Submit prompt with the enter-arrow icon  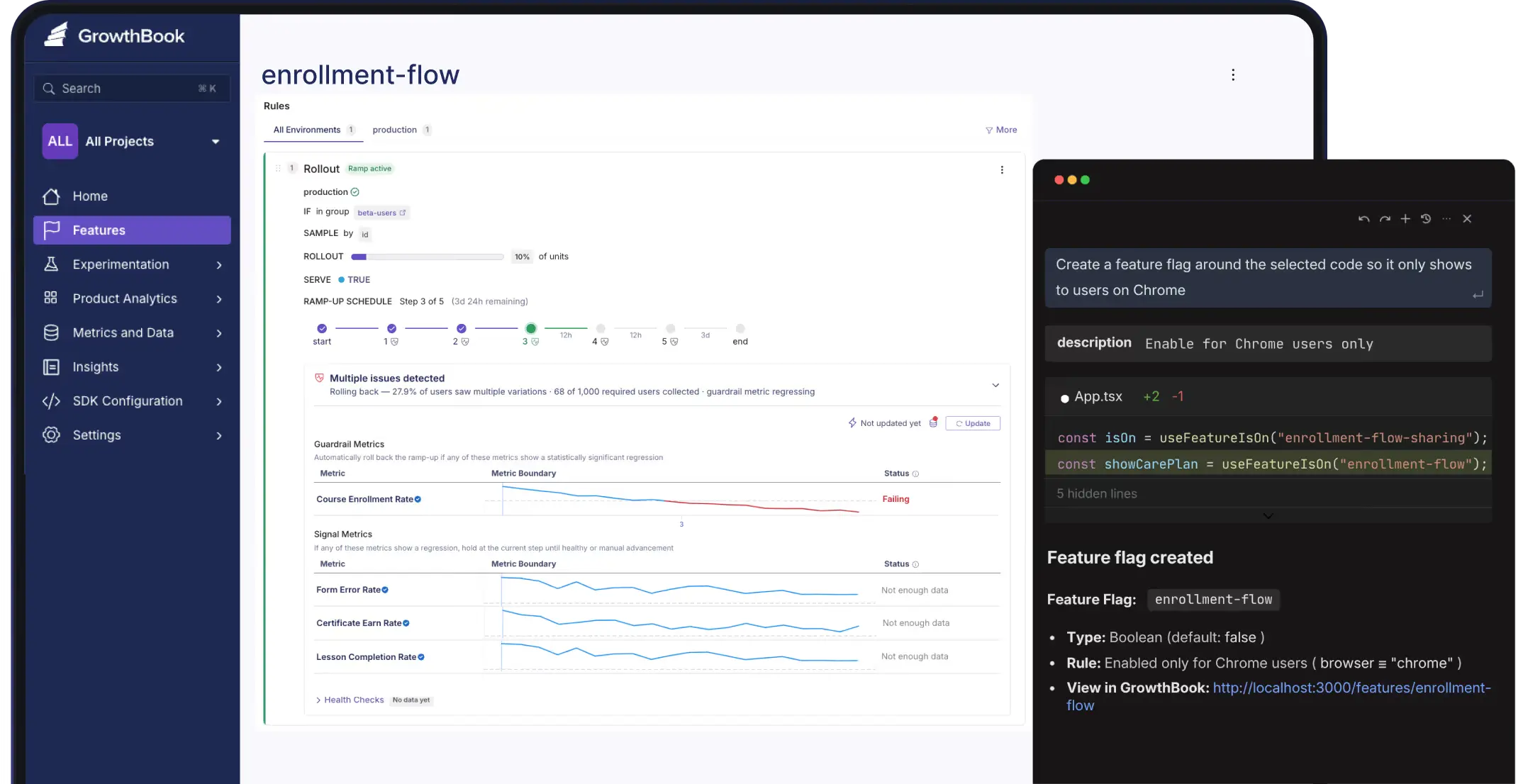point(1478,295)
